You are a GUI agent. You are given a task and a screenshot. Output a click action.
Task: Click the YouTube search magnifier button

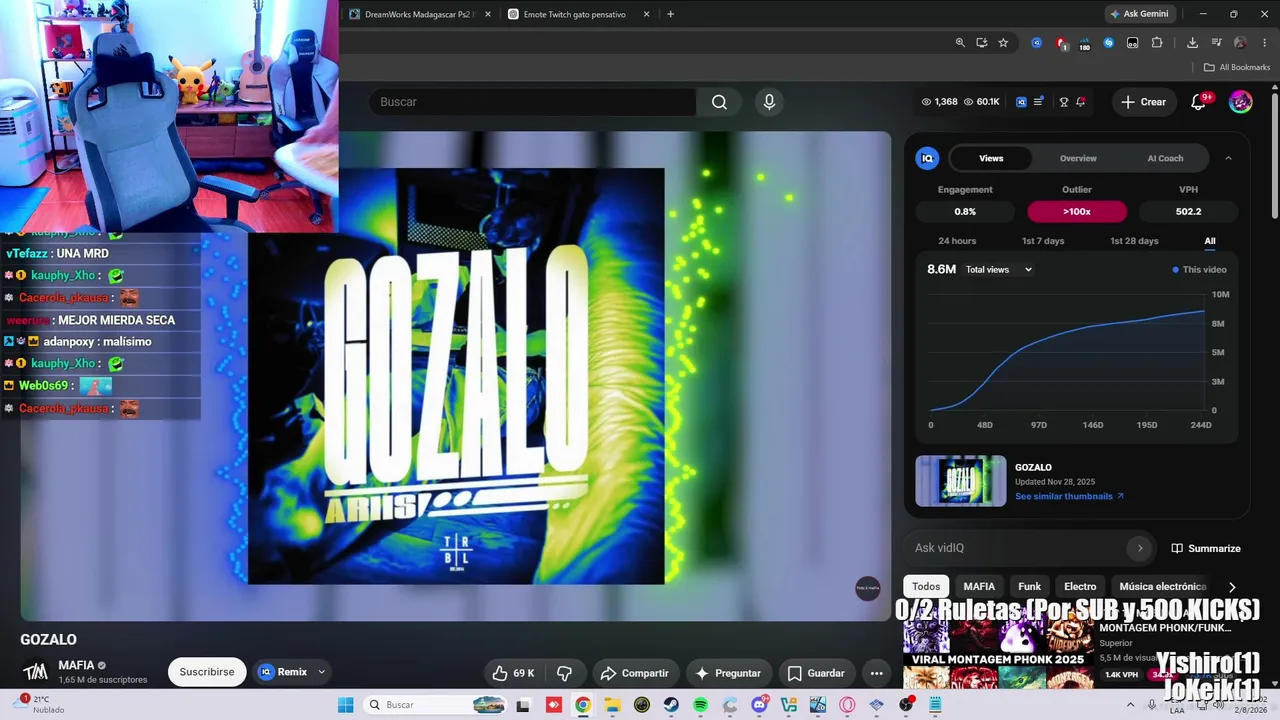tap(719, 102)
